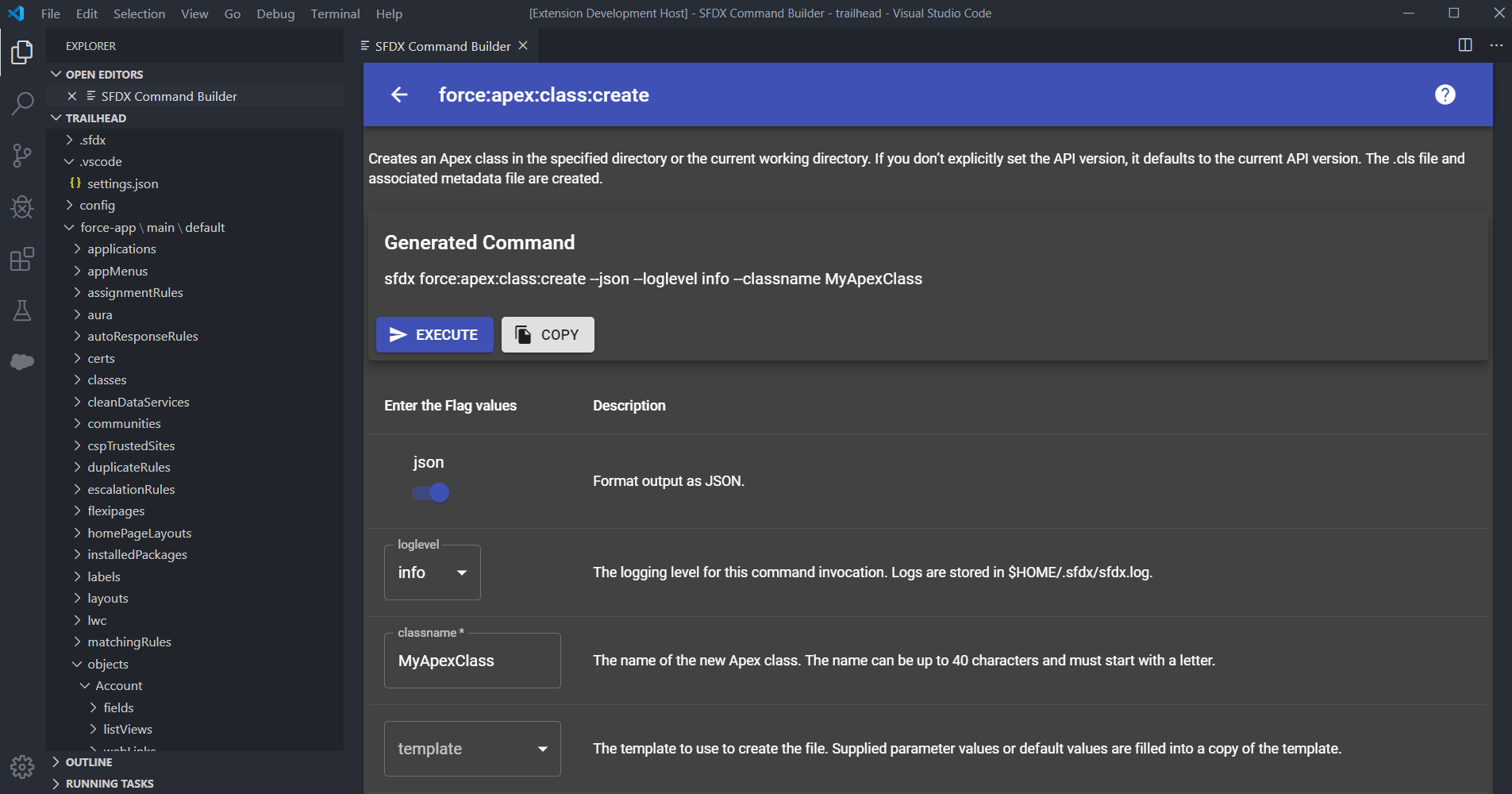Image resolution: width=1512 pixels, height=794 pixels.
Task: Open the Explorer view in activity bar
Action: point(22,52)
